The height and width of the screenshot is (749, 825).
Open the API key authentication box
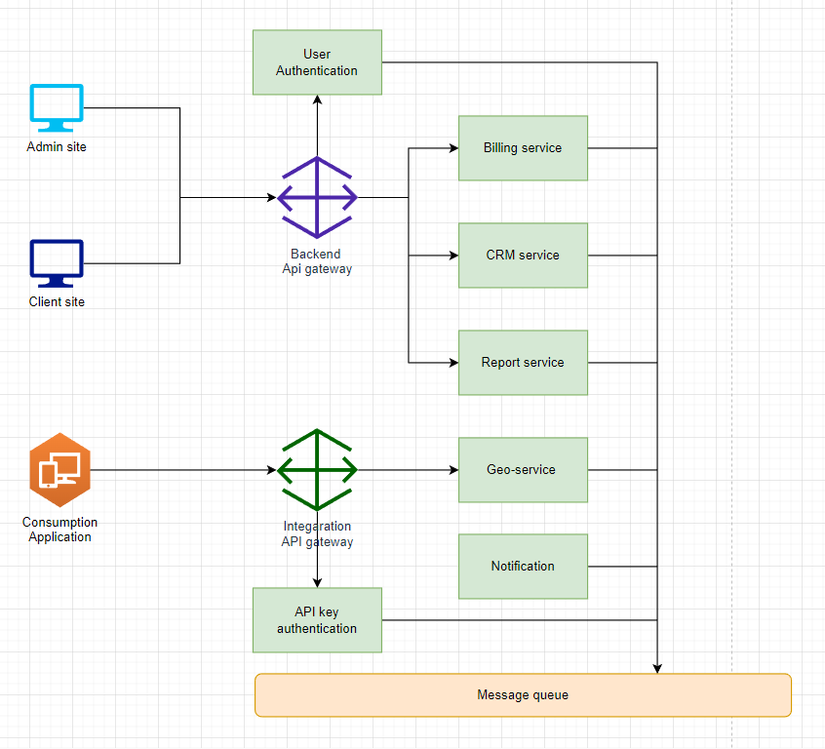click(316, 620)
